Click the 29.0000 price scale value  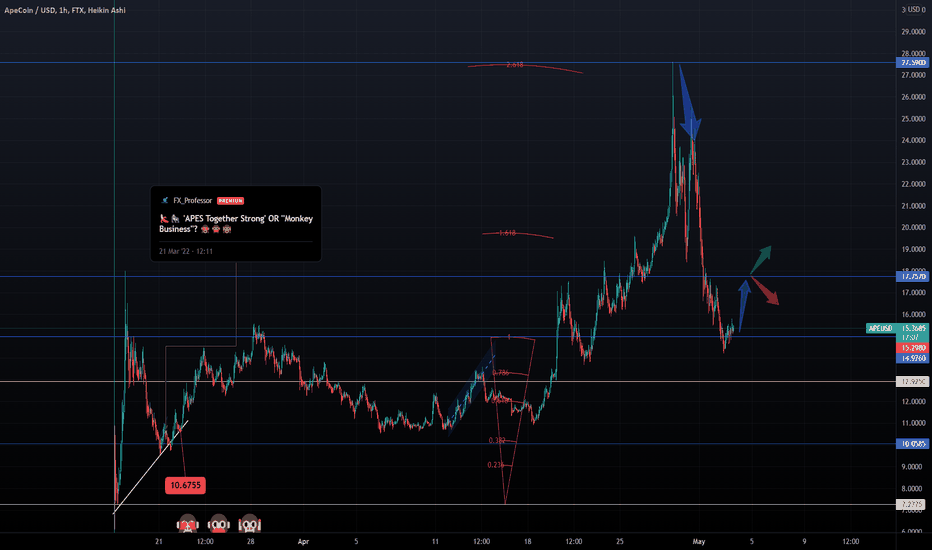pyautogui.click(x=914, y=32)
